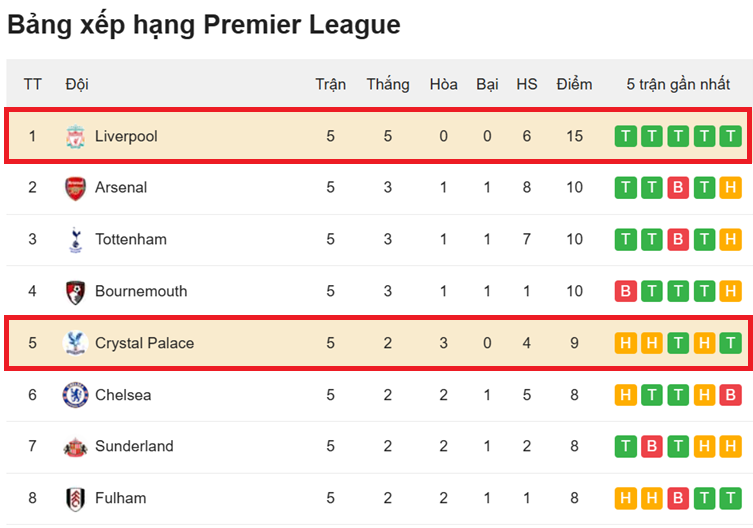This screenshot has height=528, width=753.
Task: Click Chelsea's last red B form badge
Action: [x=730, y=395]
